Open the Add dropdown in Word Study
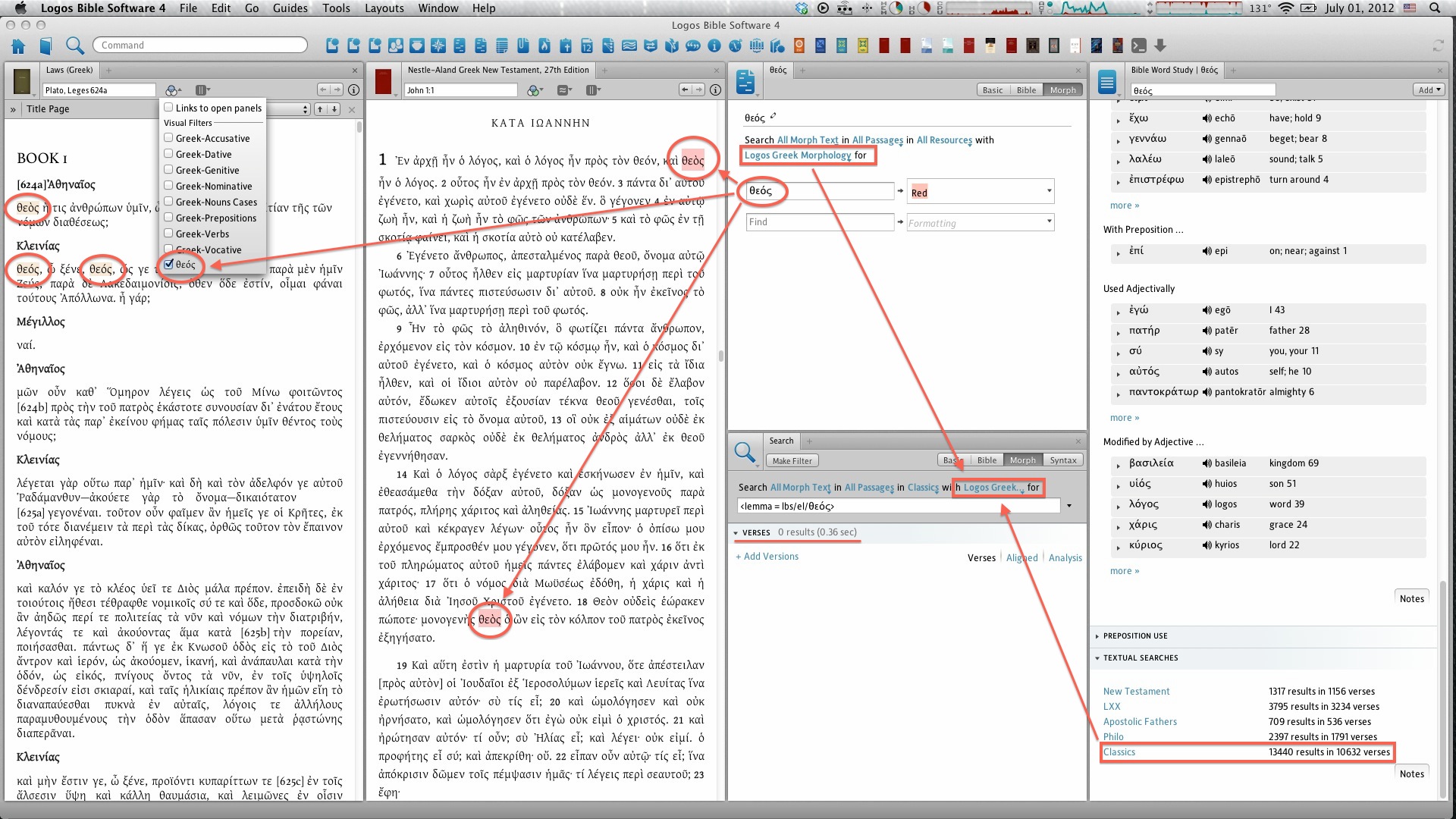The width and height of the screenshot is (1456, 819). [x=1429, y=90]
